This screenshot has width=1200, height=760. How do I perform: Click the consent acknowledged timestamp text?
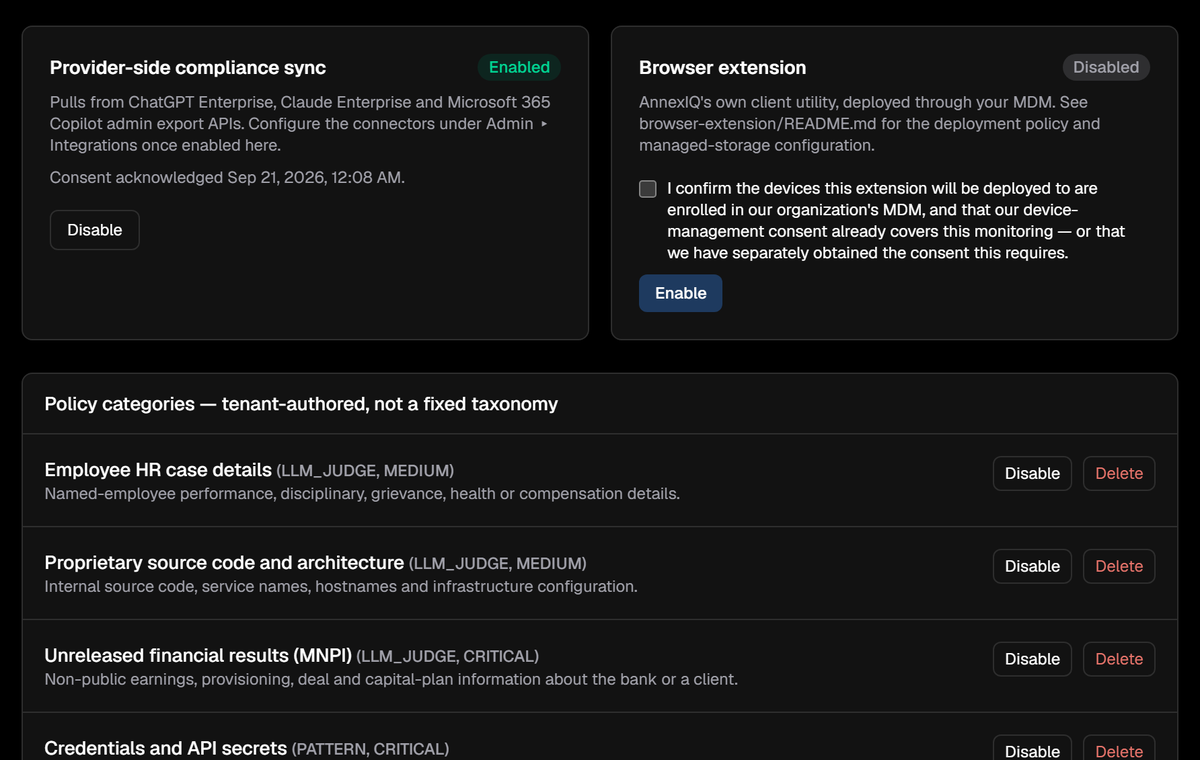point(227,177)
